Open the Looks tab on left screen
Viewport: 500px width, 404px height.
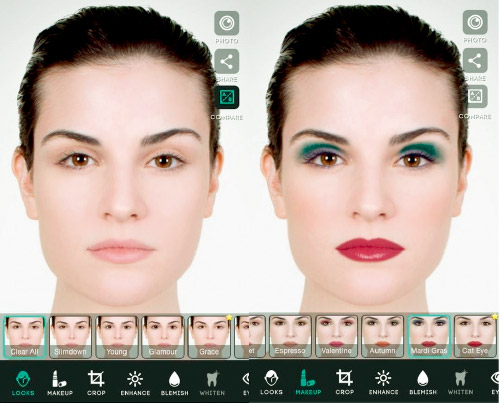23,383
